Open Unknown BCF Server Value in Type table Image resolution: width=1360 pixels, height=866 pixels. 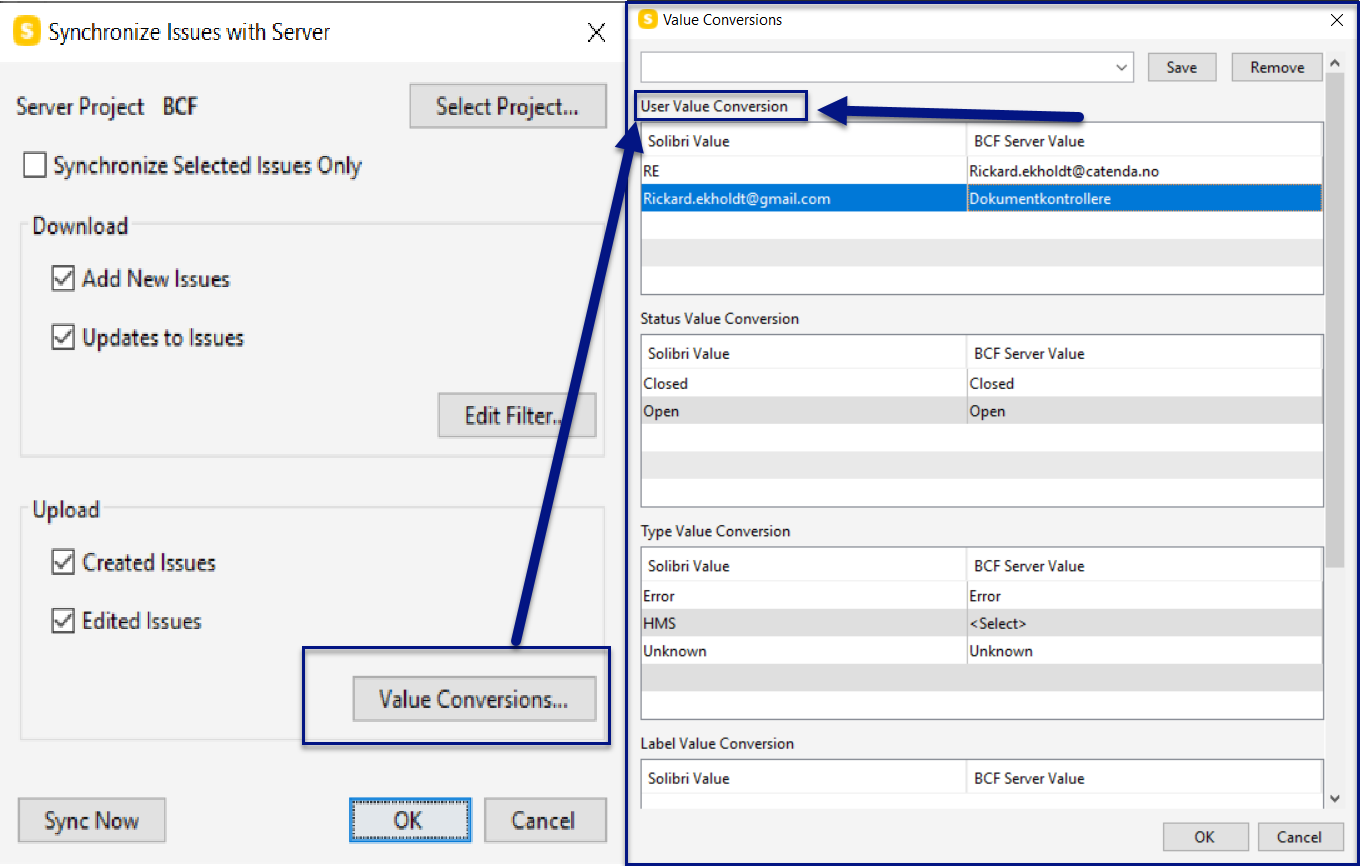click(1145, 651)
